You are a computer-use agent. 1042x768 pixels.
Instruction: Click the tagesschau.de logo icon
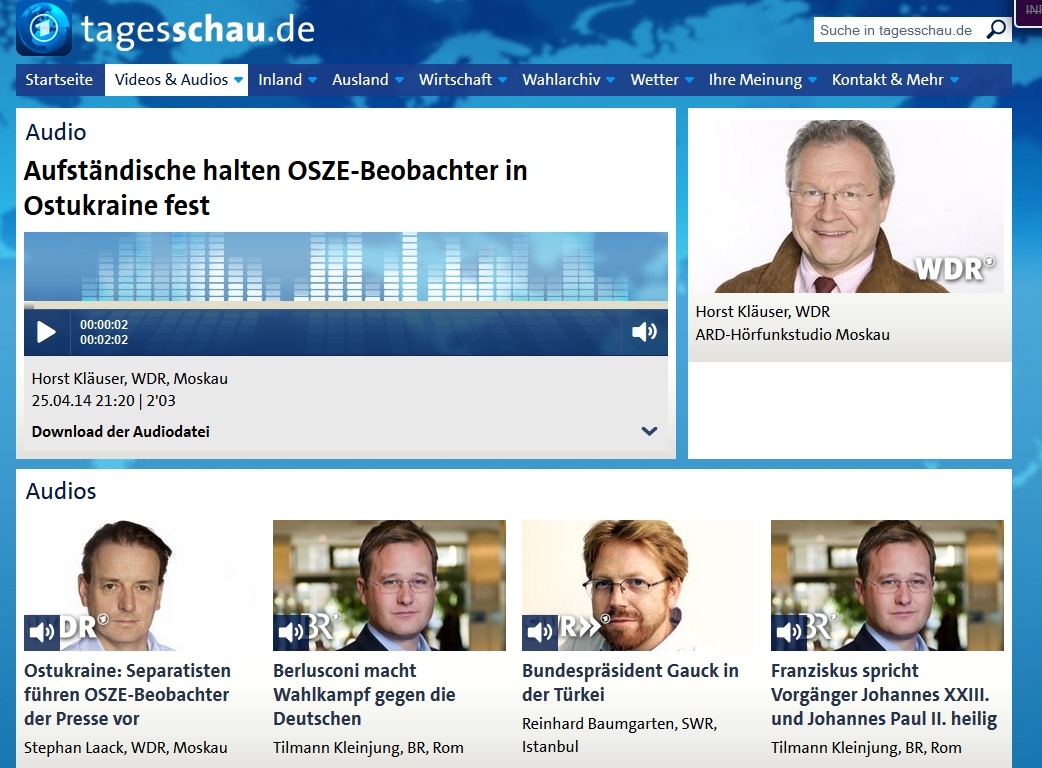44,29
